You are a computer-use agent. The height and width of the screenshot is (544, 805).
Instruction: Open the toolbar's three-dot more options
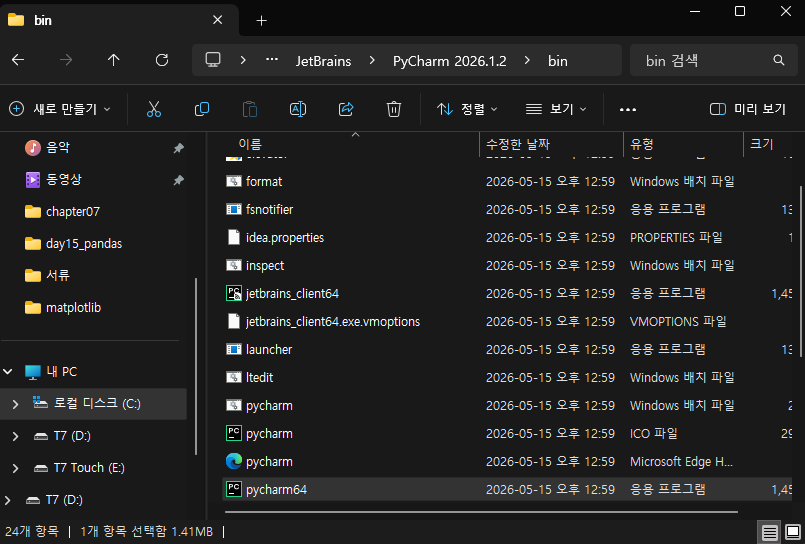tap(627, 109)
